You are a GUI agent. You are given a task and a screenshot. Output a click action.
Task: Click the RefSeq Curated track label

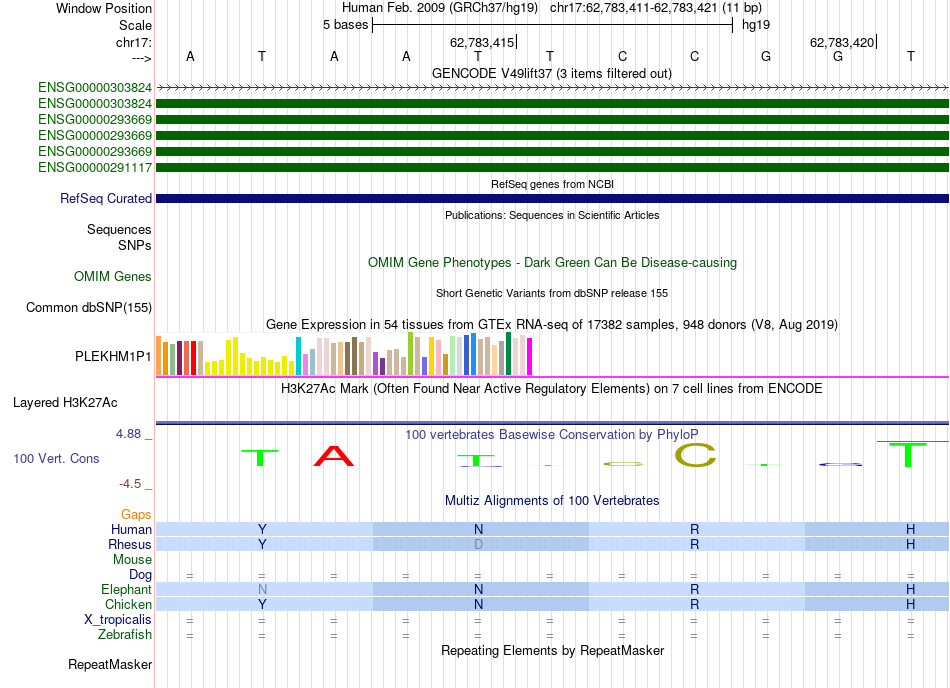106,199
